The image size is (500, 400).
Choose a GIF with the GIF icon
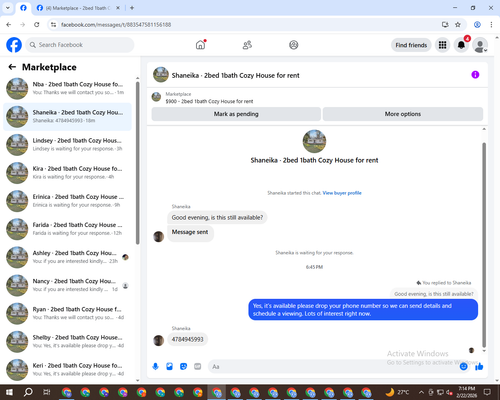[198, 367]
